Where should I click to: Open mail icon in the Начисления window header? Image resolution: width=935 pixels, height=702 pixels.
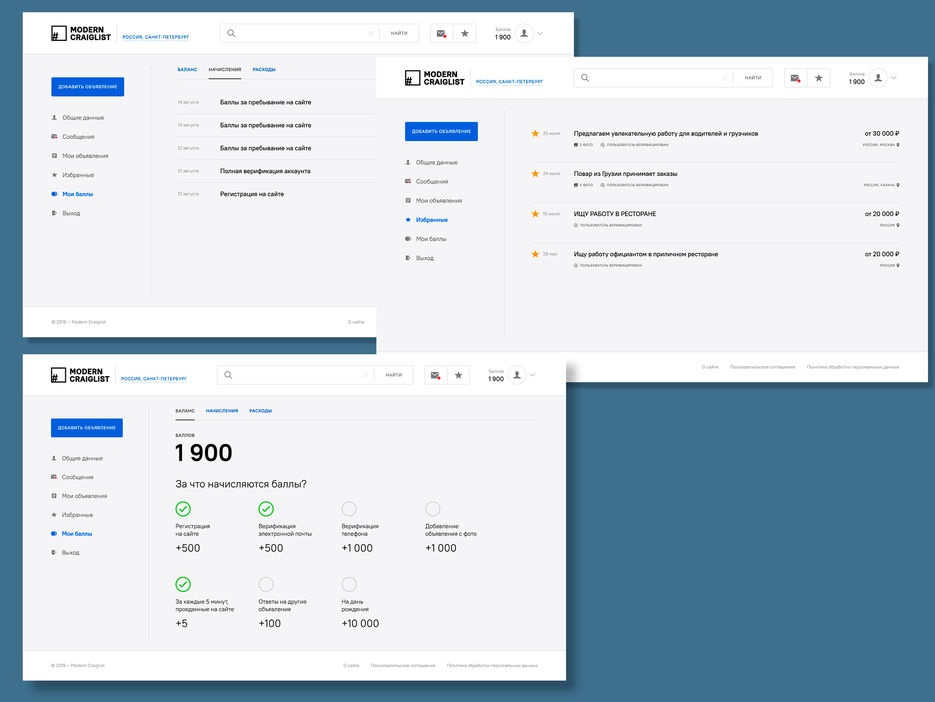441,33
